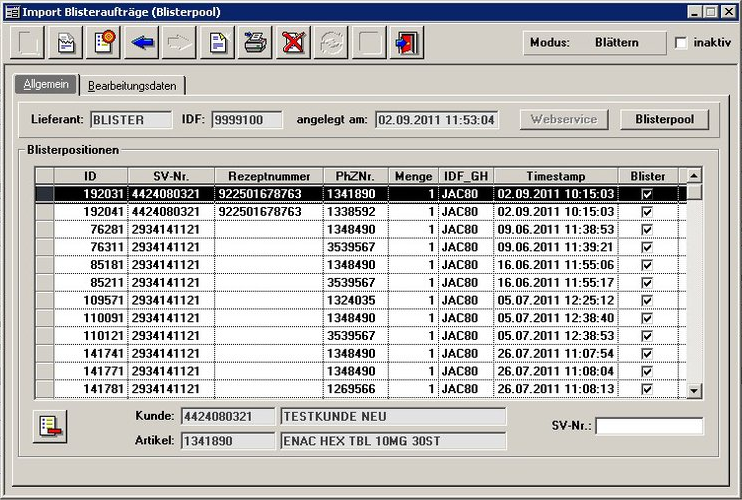742x500 pixels.
Task: Click the list icon below the table
Action: [x=48, y=425]
